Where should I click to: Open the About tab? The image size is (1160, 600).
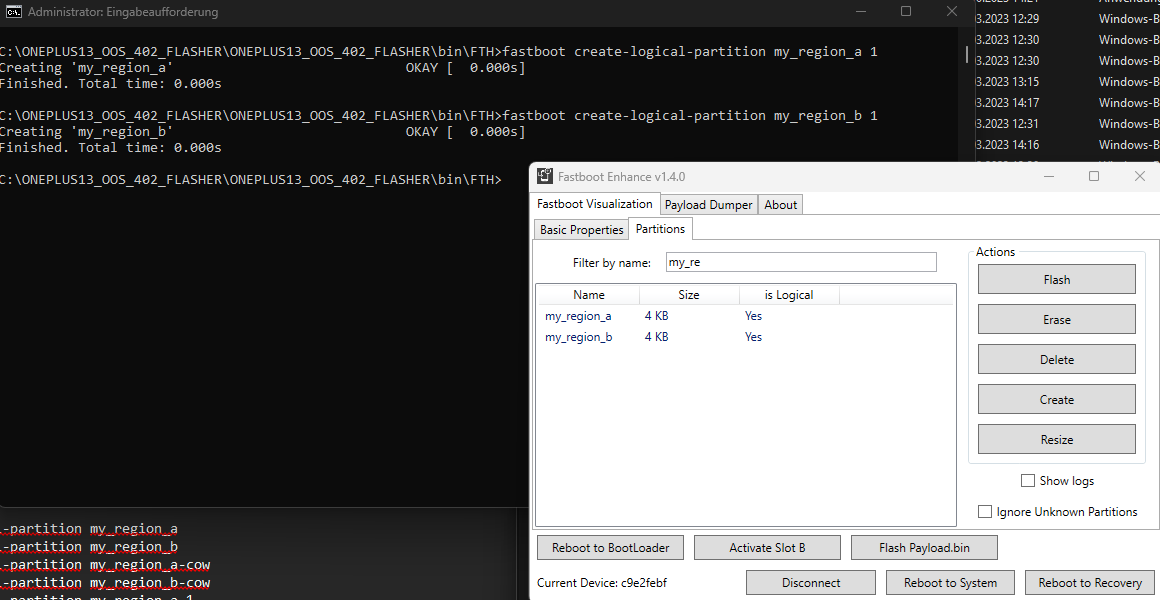click(x=780, y=205)
